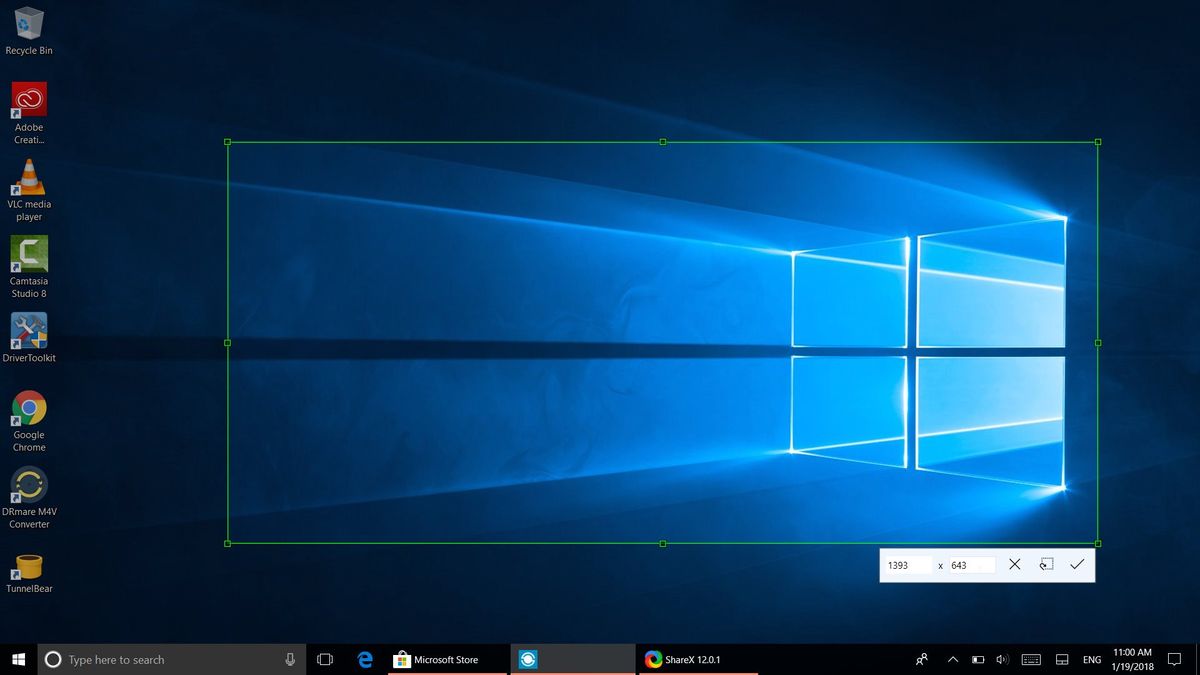1200x675 pixels.
Task: Click the fixed-size region icon in ShareX toolbar
Action: click(1046, 564)
